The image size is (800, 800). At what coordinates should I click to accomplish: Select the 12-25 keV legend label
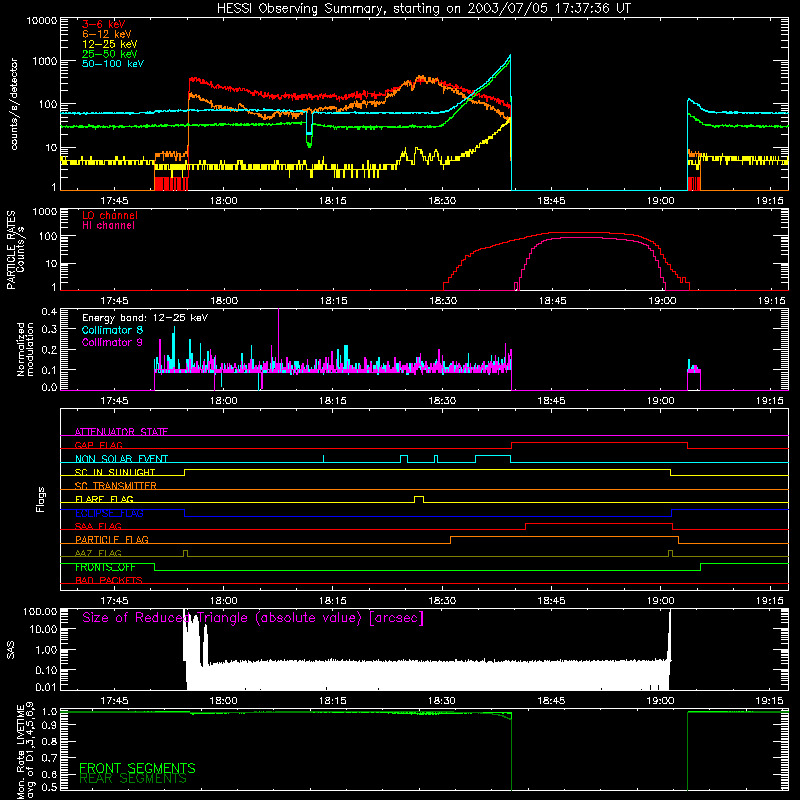coord(109,44)
